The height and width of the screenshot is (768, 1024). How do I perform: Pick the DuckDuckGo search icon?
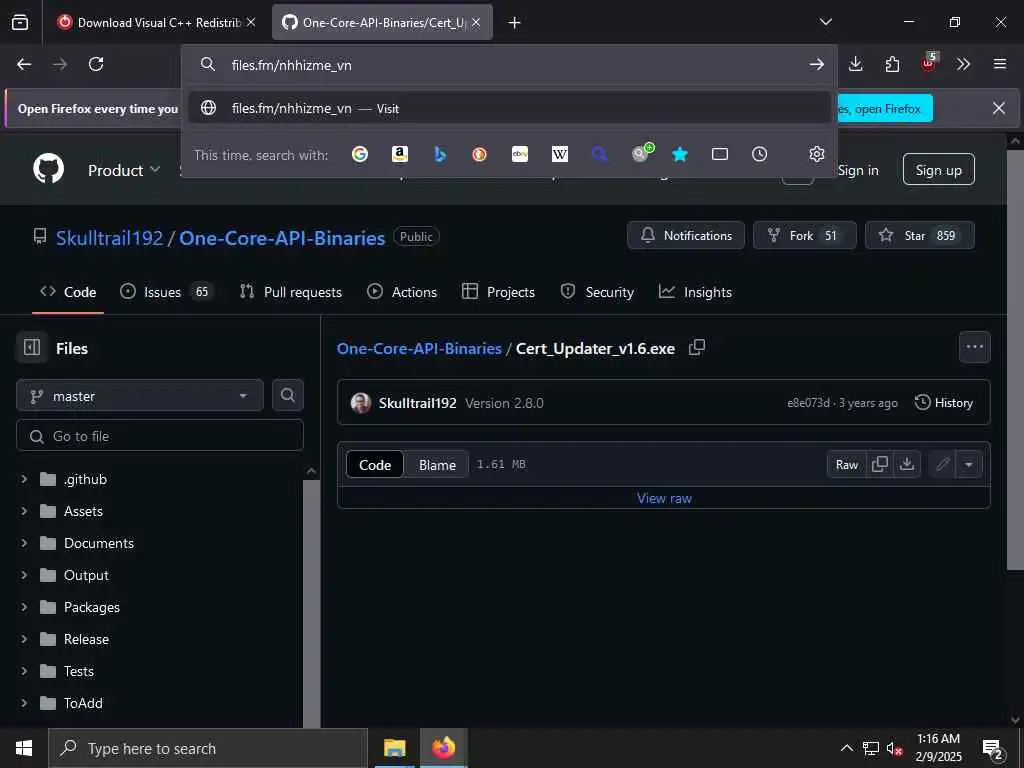pos(480,154)
